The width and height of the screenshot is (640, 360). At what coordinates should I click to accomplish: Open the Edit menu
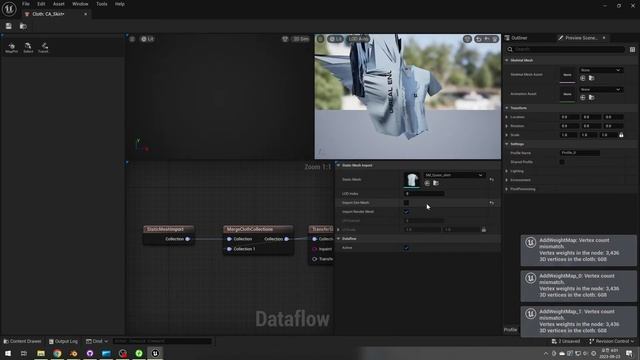click(41, 4)
